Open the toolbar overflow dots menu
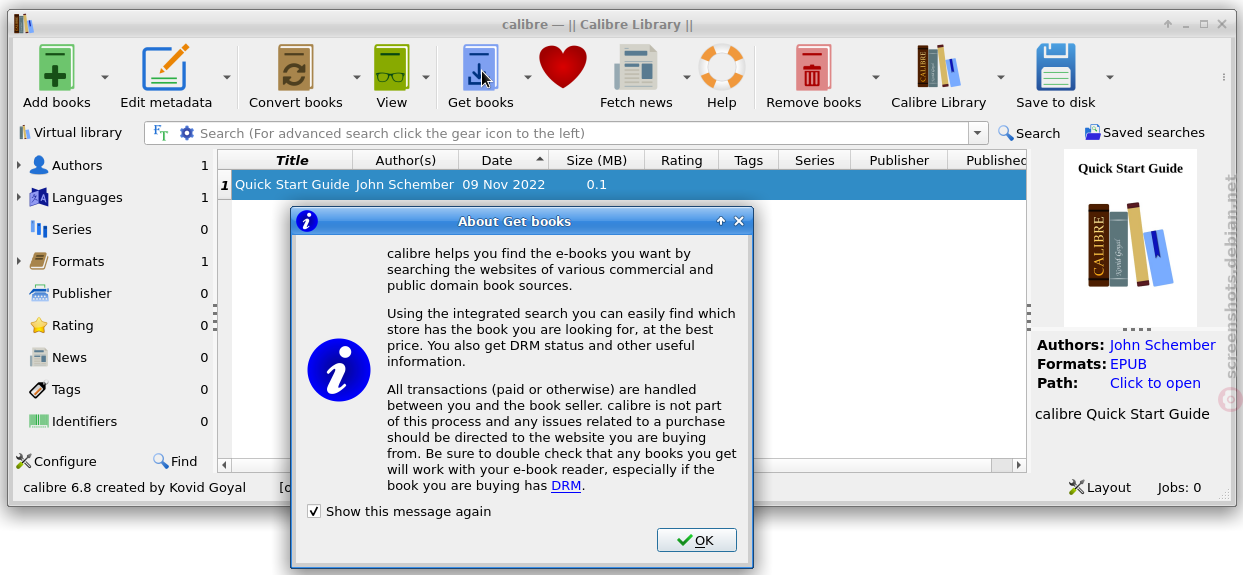 [x=1224, y=77]
